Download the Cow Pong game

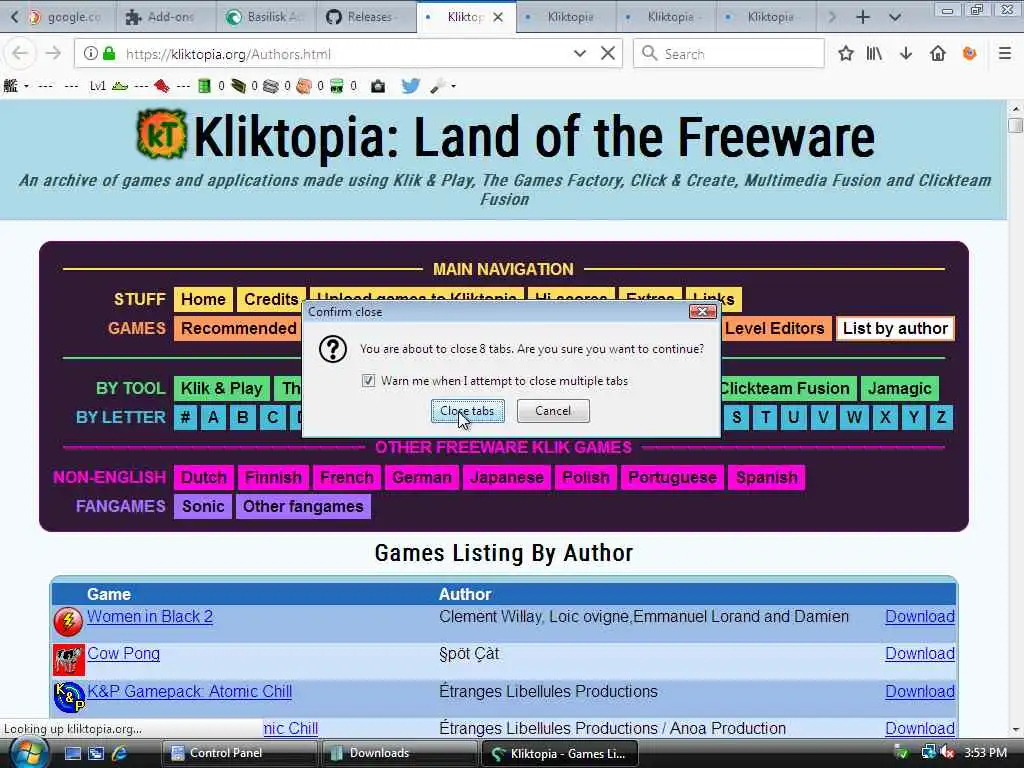pos(920,654)
